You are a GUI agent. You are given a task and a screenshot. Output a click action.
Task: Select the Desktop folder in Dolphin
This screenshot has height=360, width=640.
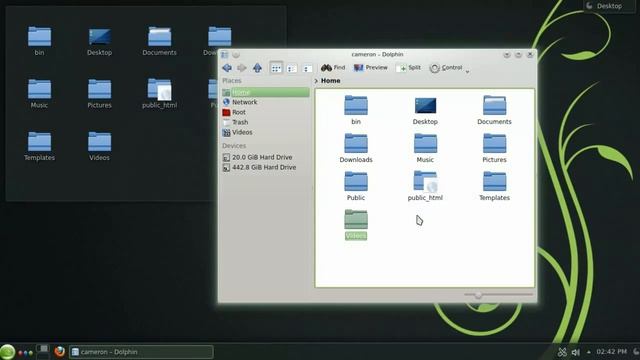click(425, 110)
